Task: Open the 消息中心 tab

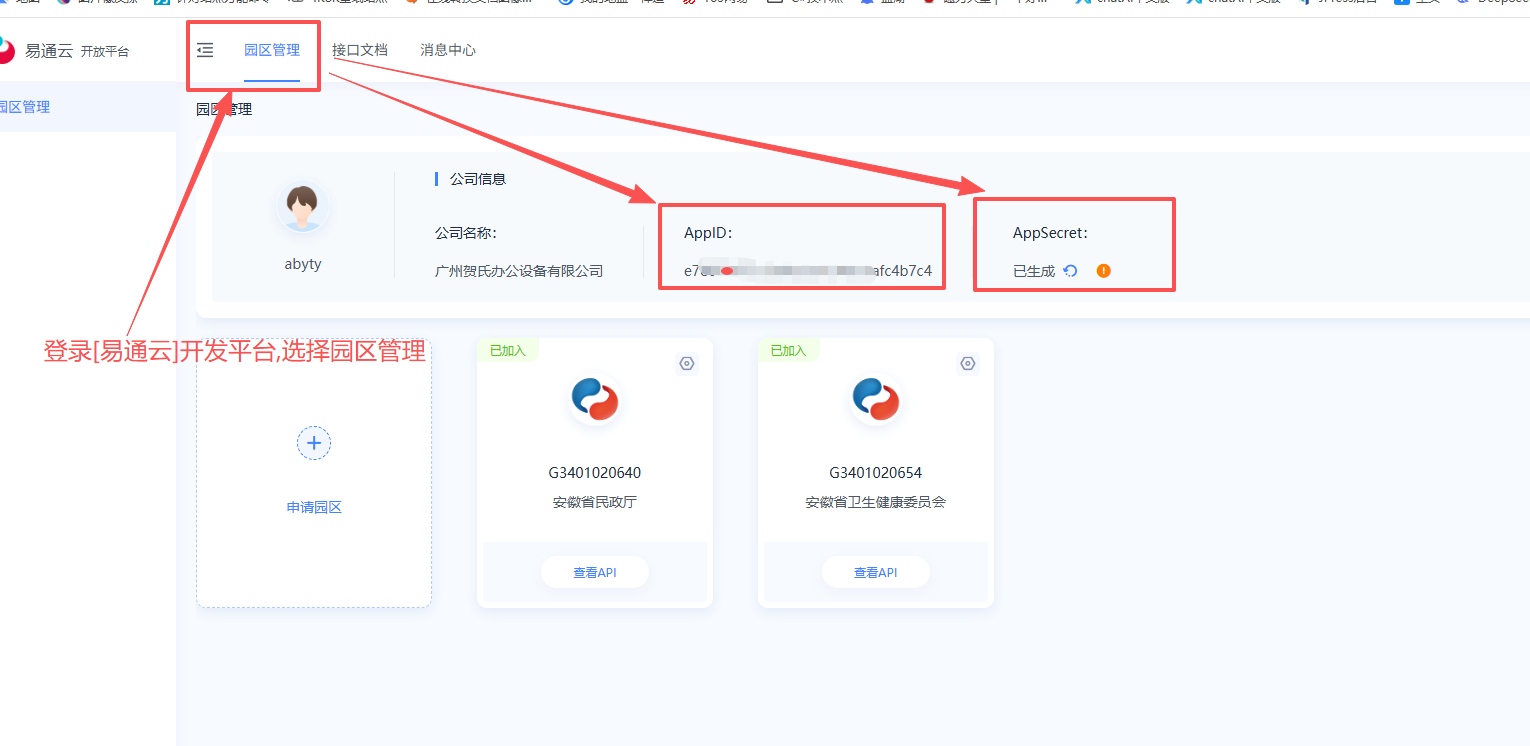Action: [448, 50]
